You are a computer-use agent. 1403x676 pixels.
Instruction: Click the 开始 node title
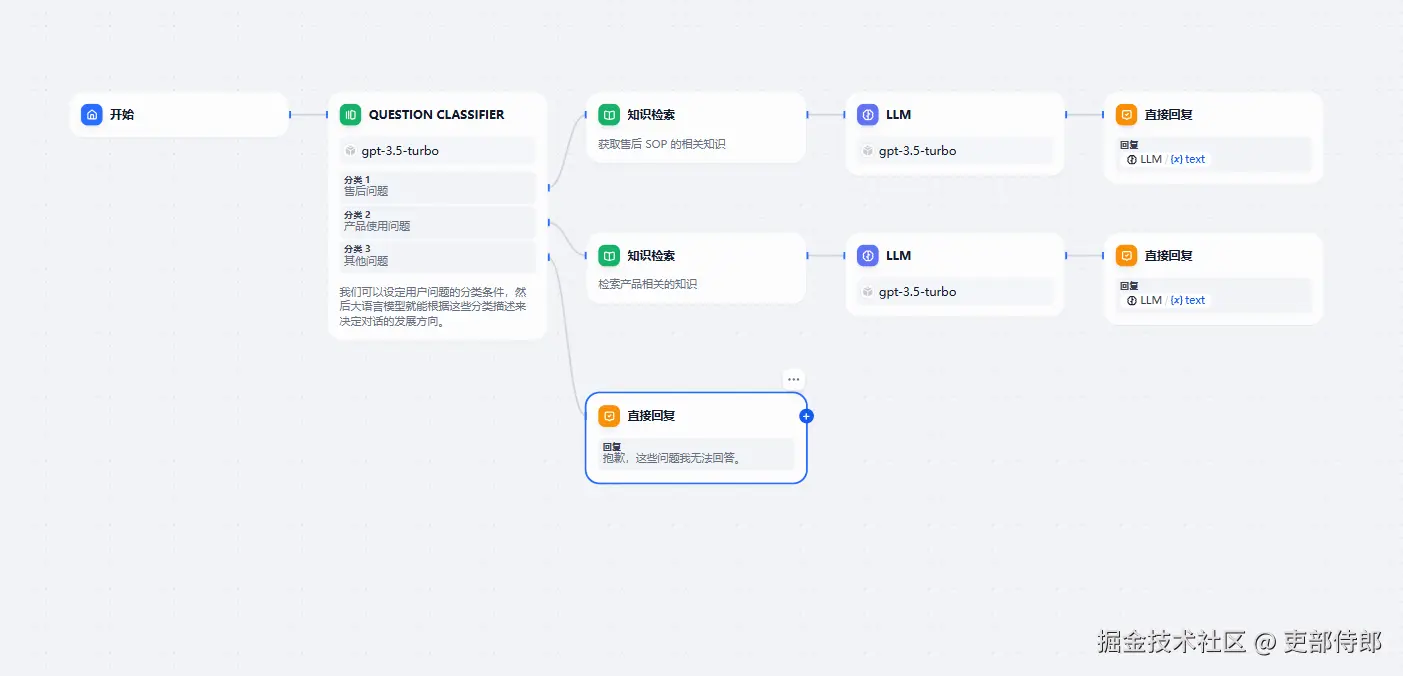(x=122, y=115)
